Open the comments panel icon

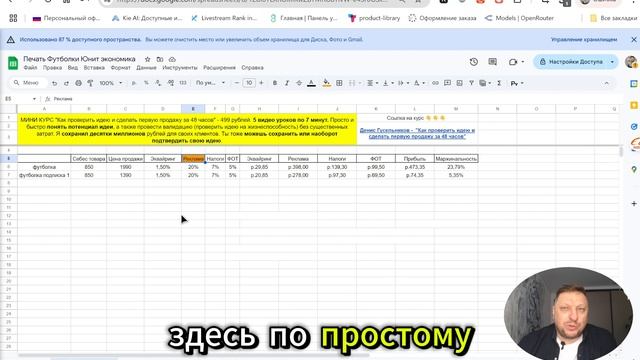pyautogui.click(x=493, y=62)
